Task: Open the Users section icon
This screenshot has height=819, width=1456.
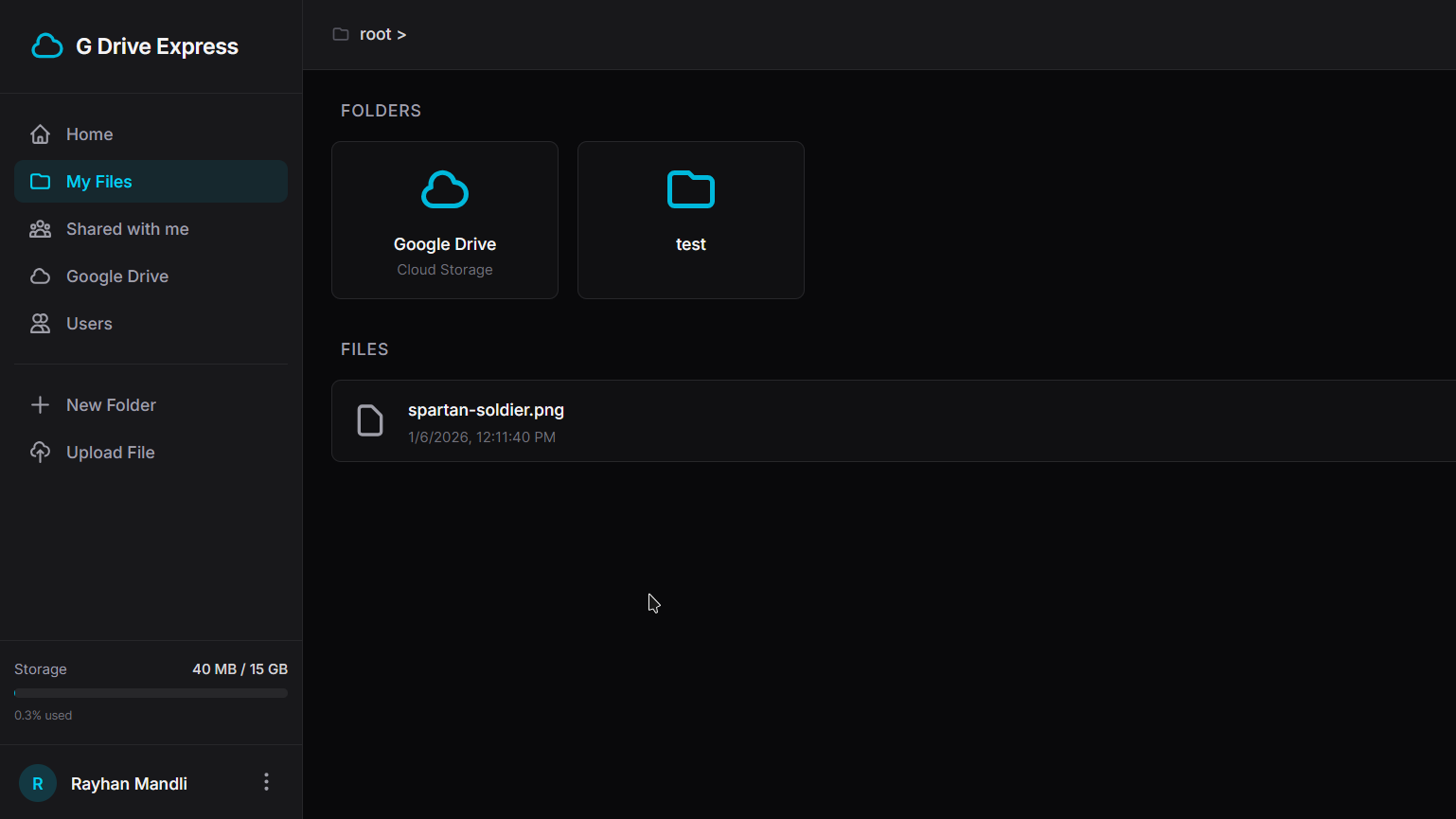Action: pyautogui.click(x=41, y=323)
